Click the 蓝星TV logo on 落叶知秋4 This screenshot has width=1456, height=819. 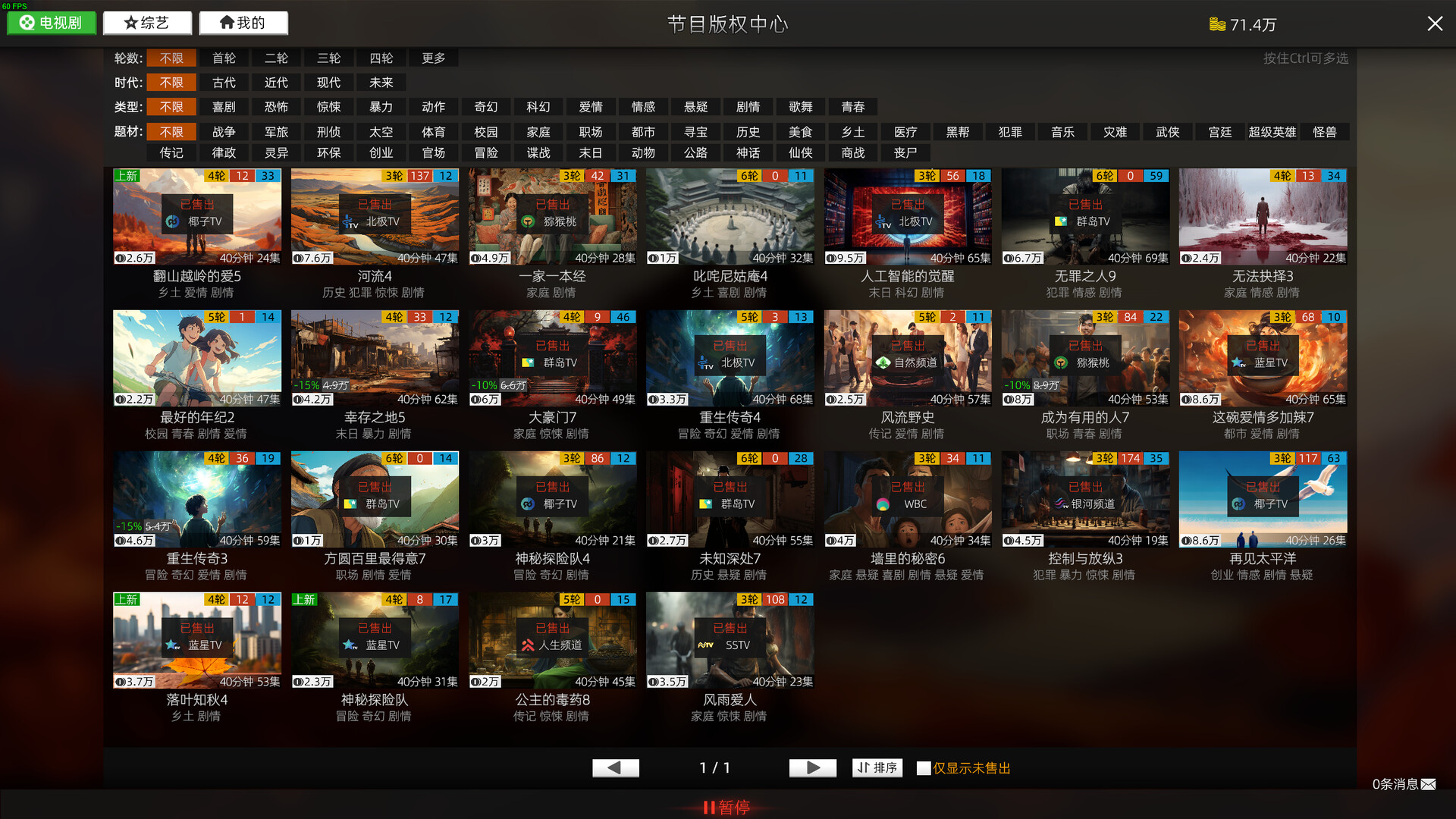click(x=171, y=645)
